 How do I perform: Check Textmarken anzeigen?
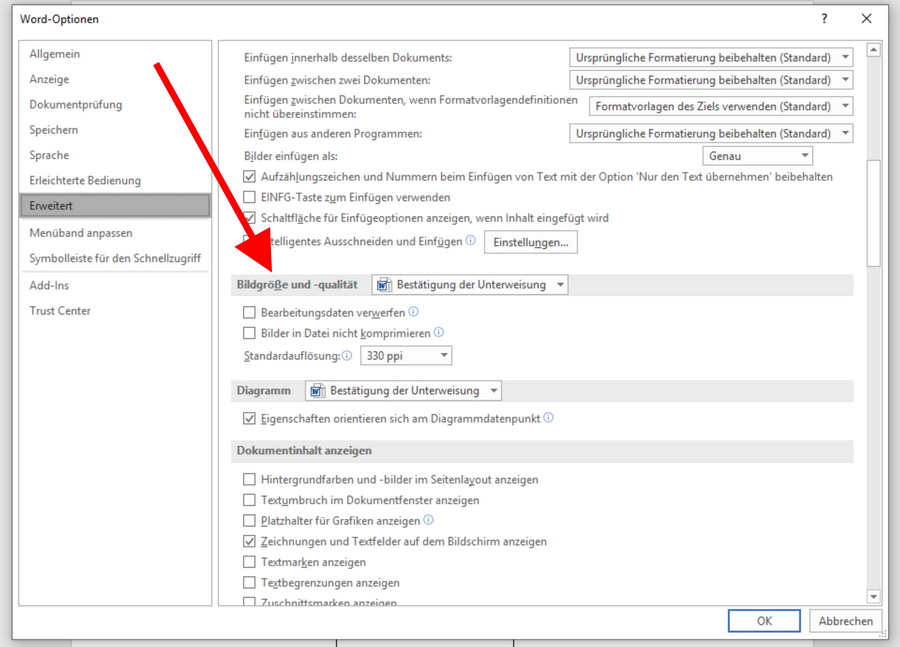point(249,562)
